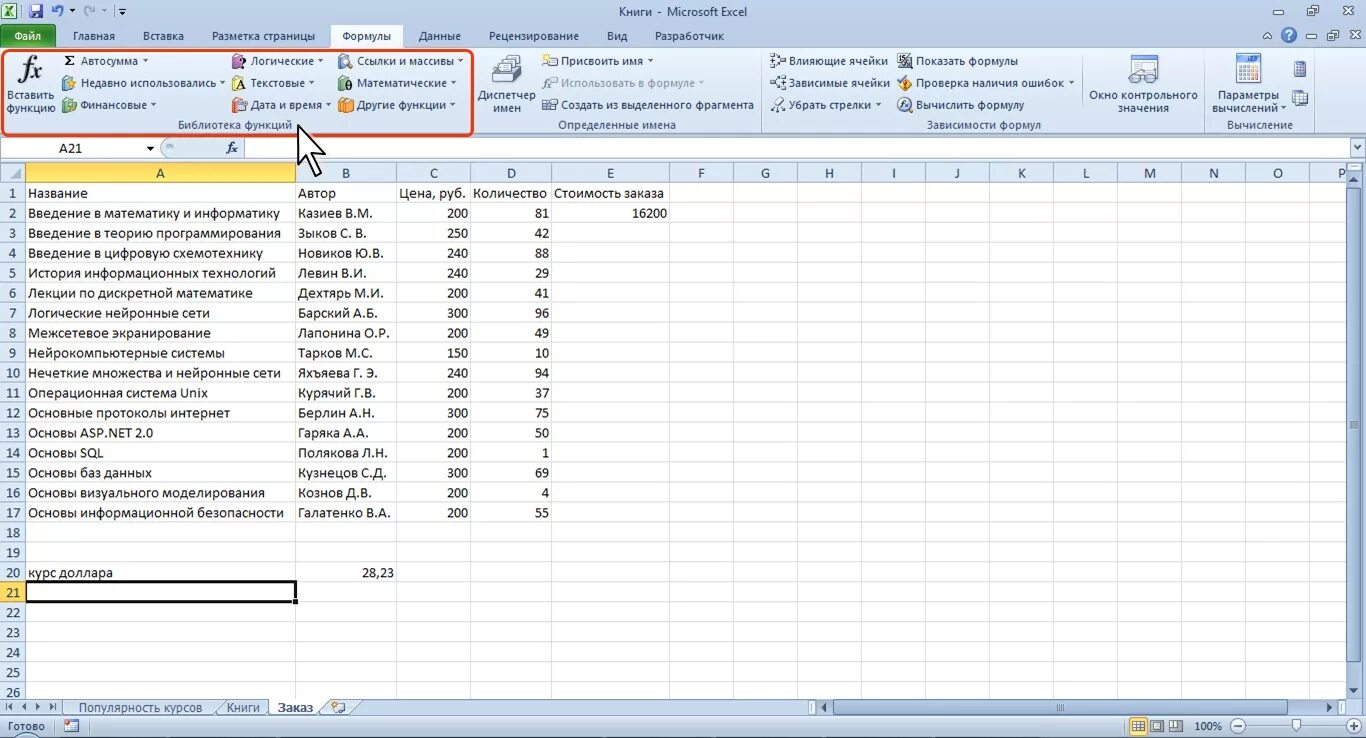Toggle Show Formulas (Показать формулы)
Viewport: 1366px width, 738px height.
click(x=957, y=61)
